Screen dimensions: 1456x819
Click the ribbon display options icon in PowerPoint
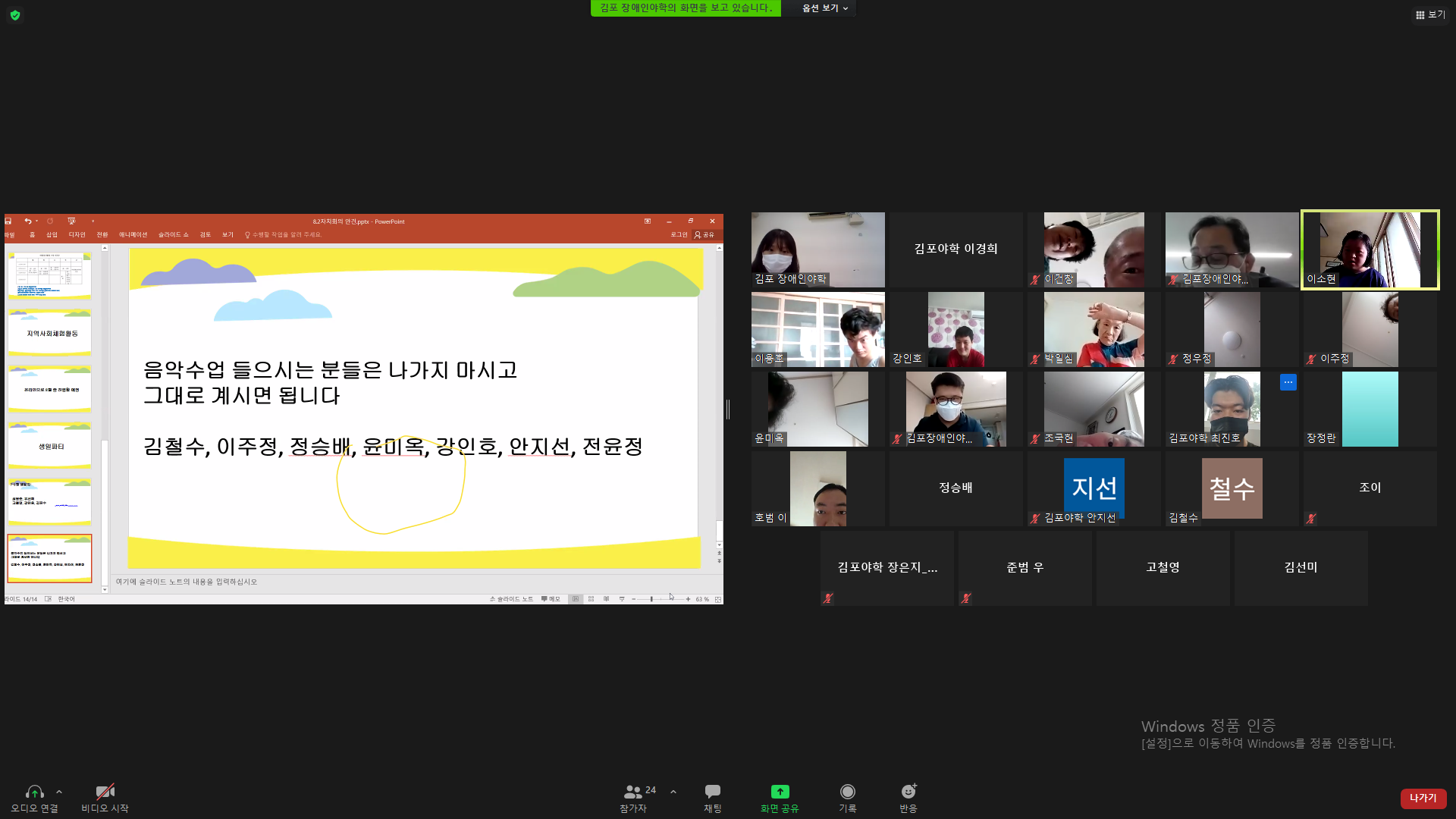point(648,221)
